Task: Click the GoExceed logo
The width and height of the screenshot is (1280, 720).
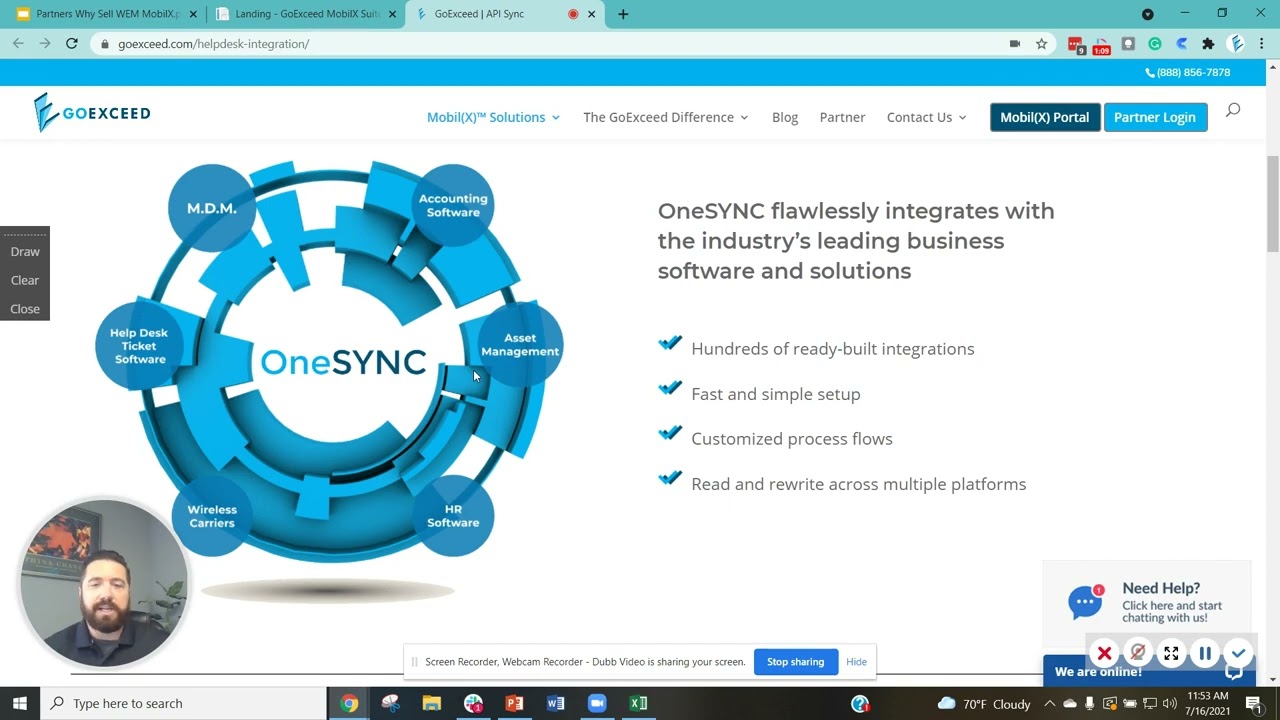Action: 91,113
